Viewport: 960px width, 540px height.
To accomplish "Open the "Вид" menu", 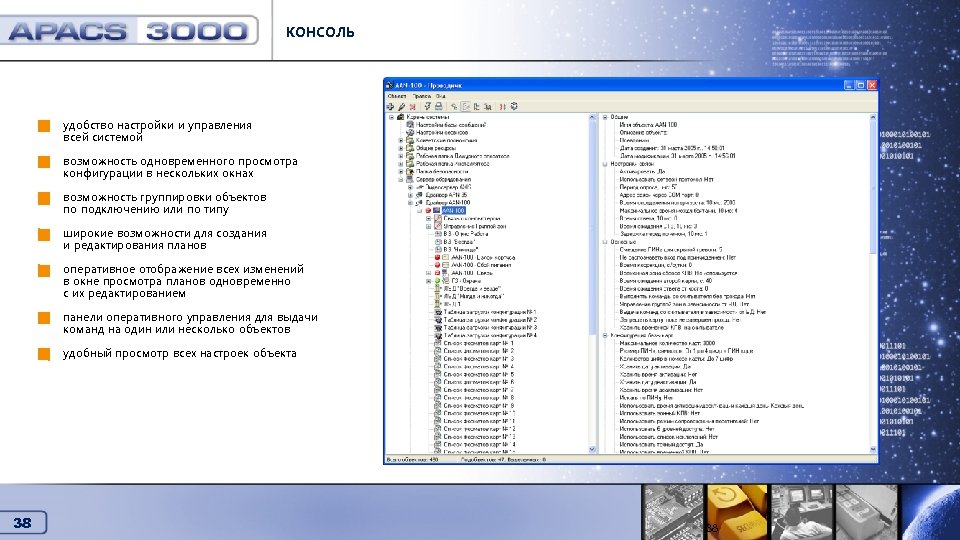I will 441,96.
